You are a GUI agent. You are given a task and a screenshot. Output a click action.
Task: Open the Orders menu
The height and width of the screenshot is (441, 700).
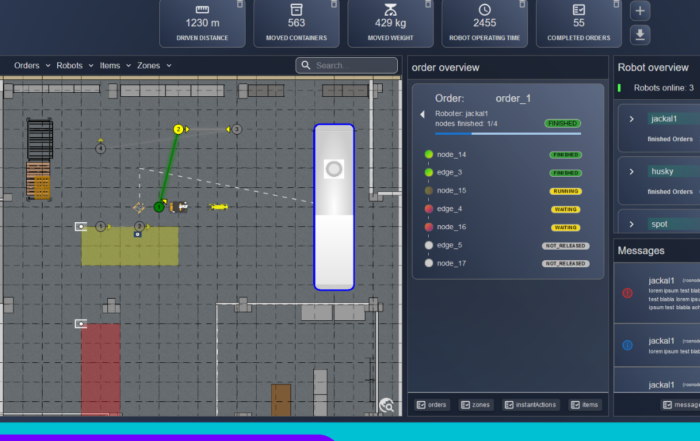tap(31, 66)
